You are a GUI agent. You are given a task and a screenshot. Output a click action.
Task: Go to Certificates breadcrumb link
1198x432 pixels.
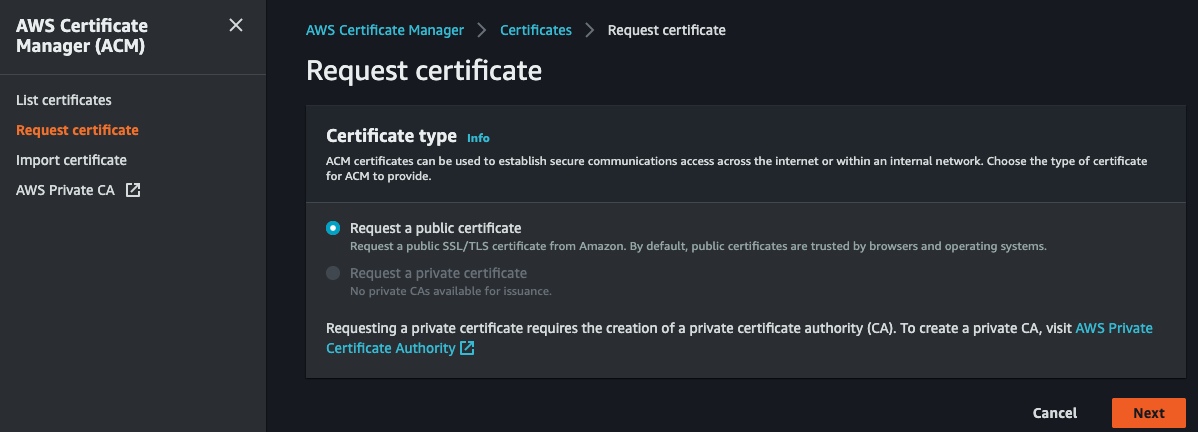click(536, 30)
